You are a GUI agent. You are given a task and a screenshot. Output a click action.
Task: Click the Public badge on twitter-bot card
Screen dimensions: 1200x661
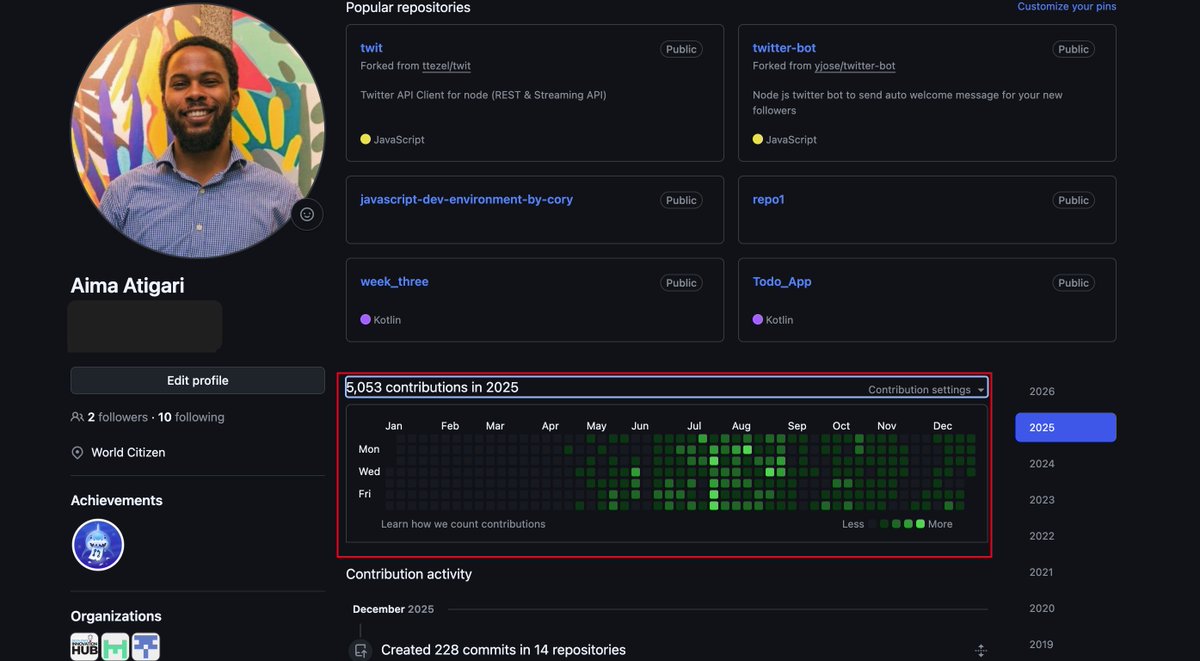(x=1073, y=49)
